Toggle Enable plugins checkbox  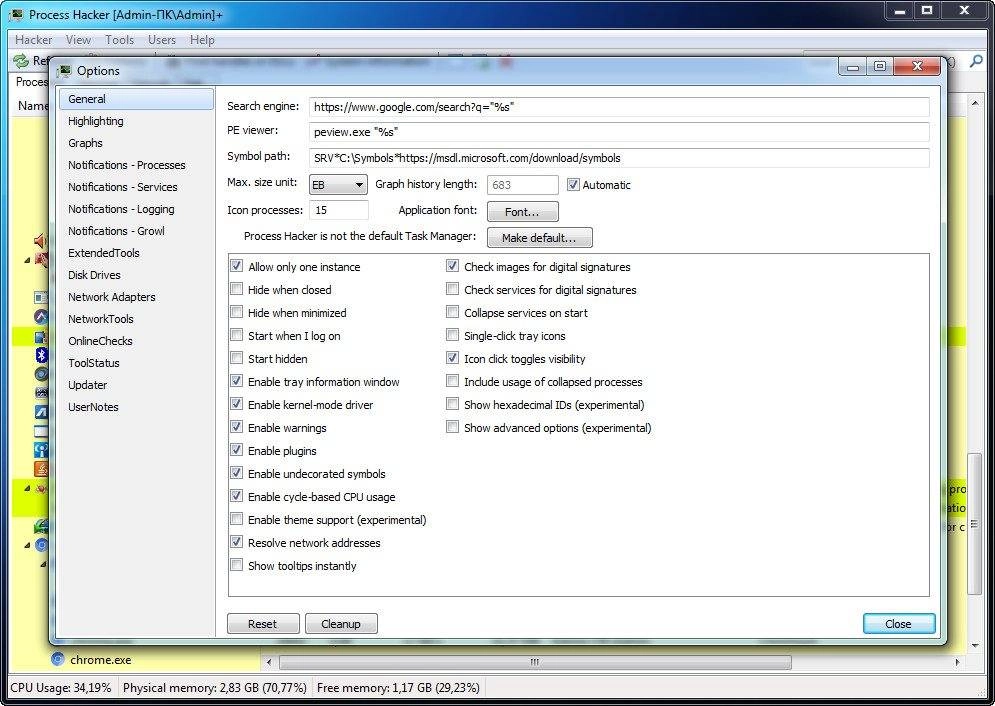click(x=236, y=450)
